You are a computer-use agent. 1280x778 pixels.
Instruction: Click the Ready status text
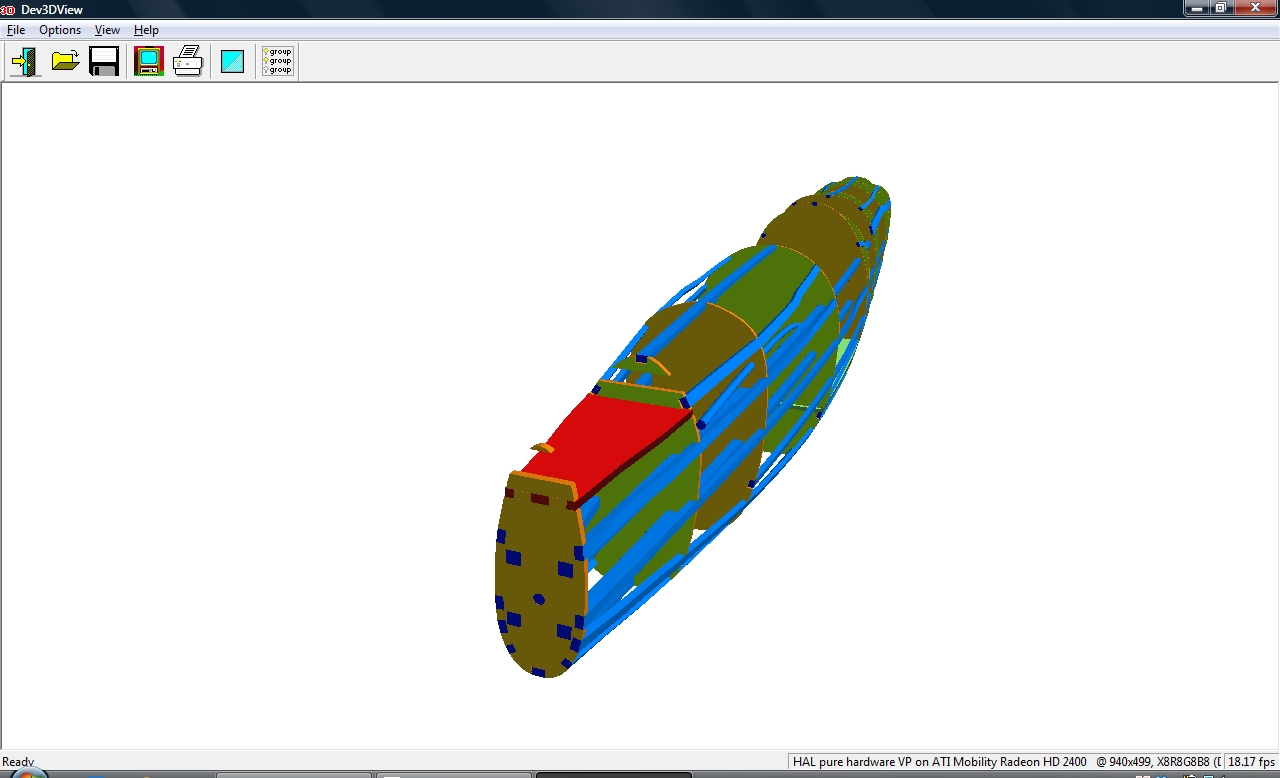pos(18,762)
